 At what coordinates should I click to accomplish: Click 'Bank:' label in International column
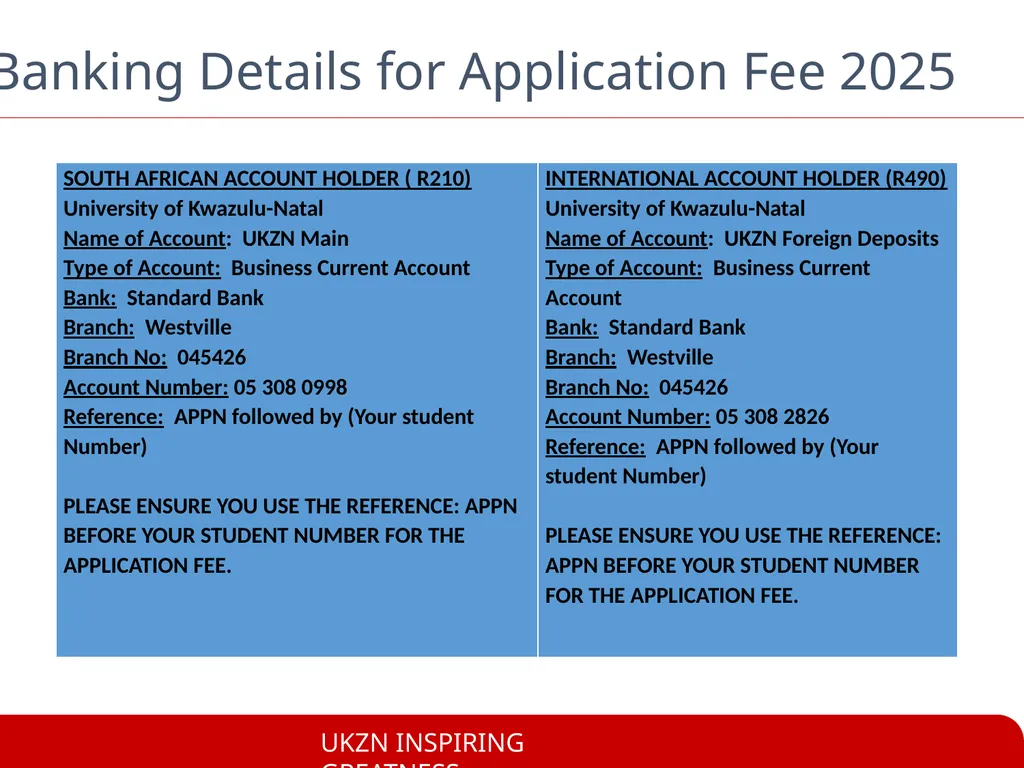coord(571,327)
